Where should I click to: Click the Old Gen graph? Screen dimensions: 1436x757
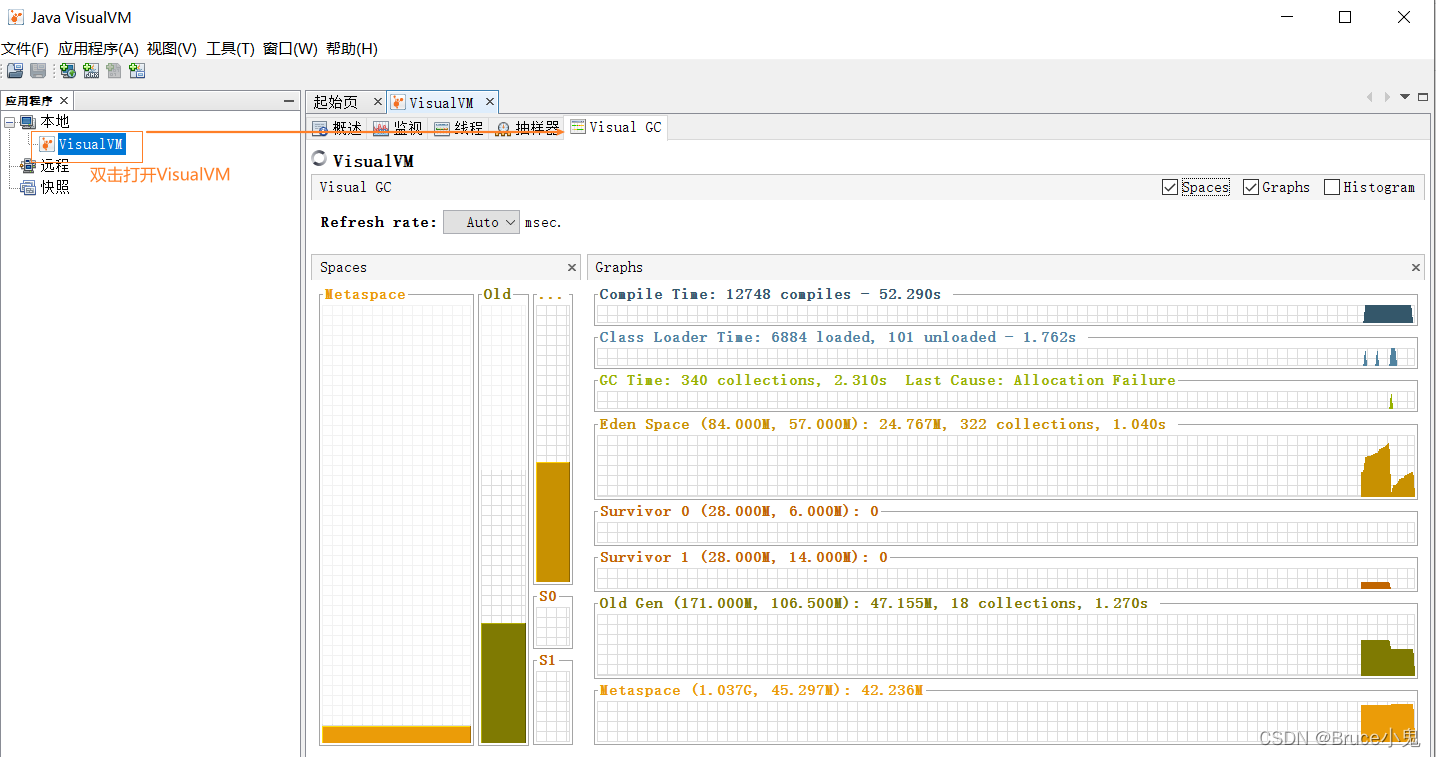coord(1005,644)
